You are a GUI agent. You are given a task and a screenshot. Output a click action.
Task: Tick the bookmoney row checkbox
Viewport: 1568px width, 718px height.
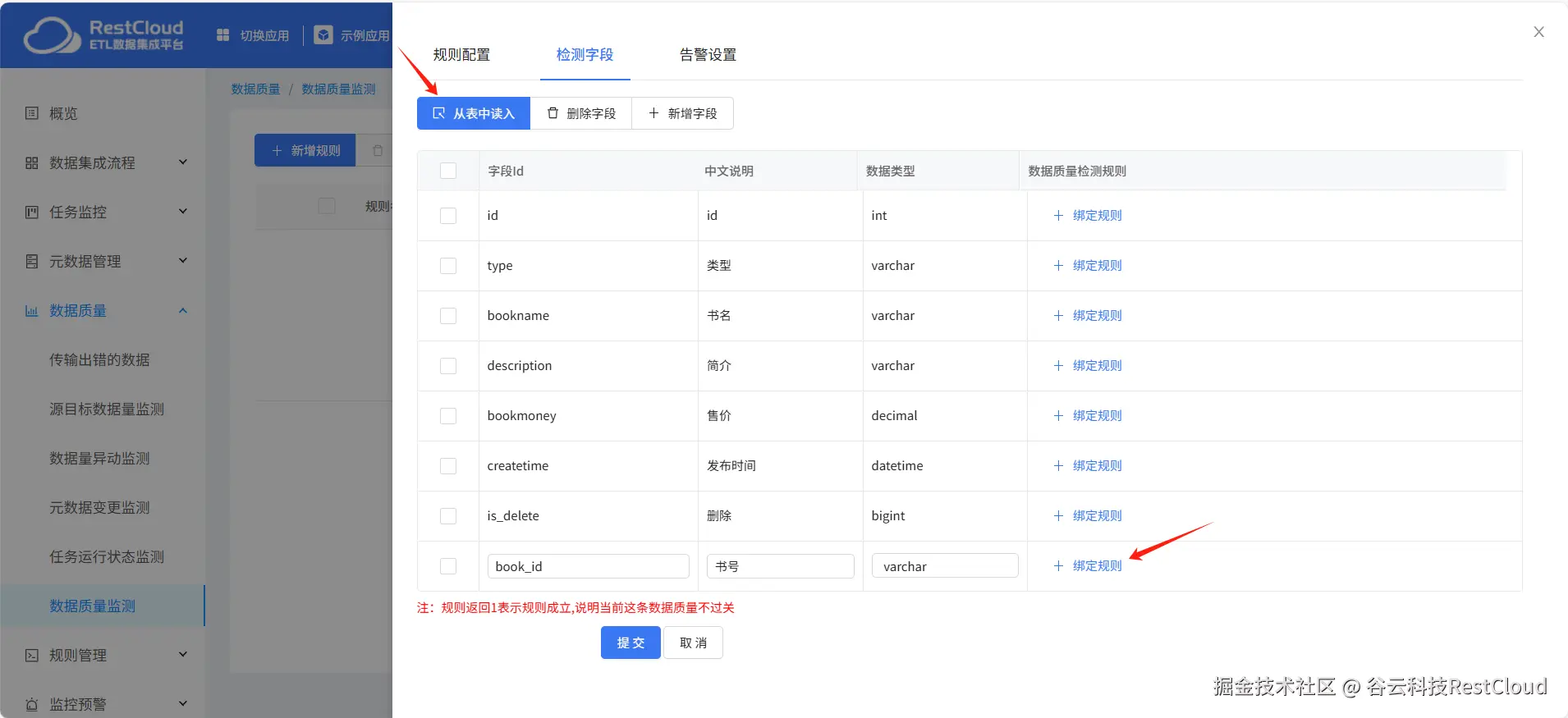pos(448,416)
